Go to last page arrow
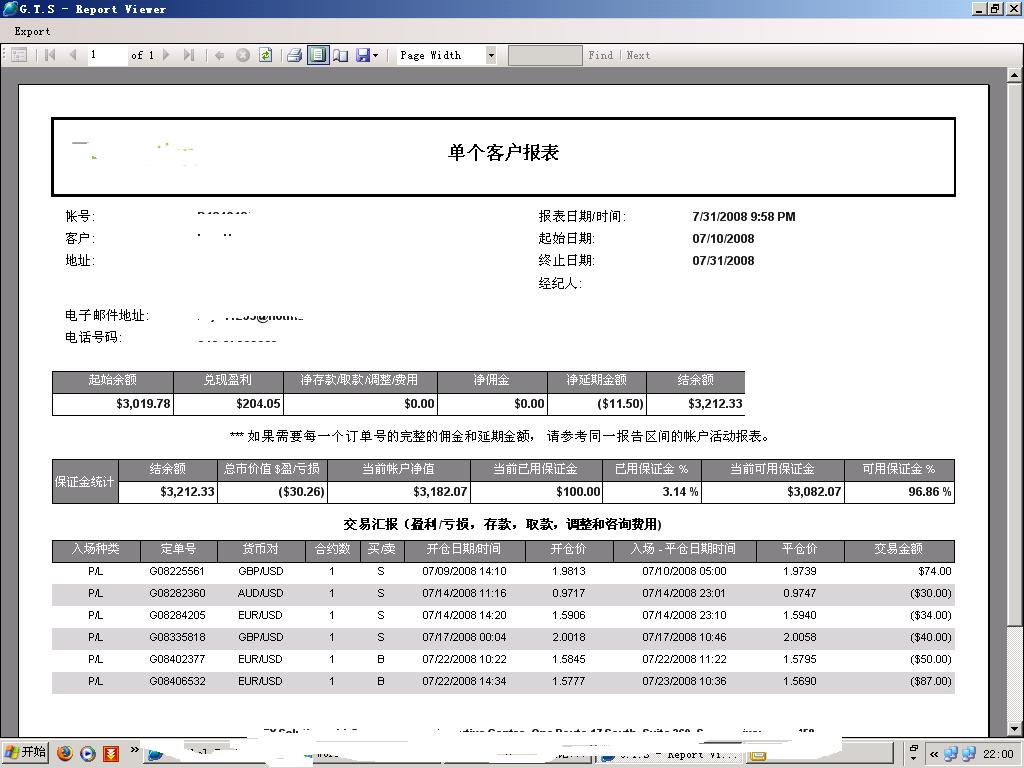Viewport: 1024px width, 768px height. pyautogui.click(x=188, y=56)
